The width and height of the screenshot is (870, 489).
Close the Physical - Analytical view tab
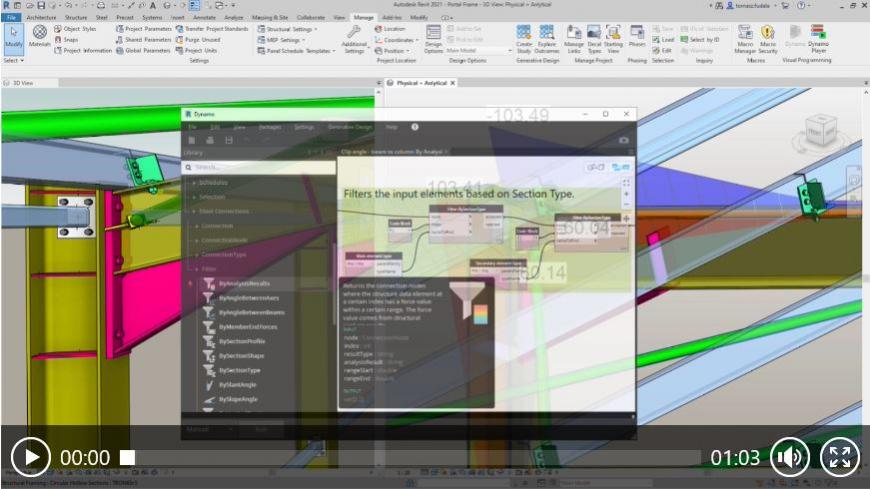(453, 83)
